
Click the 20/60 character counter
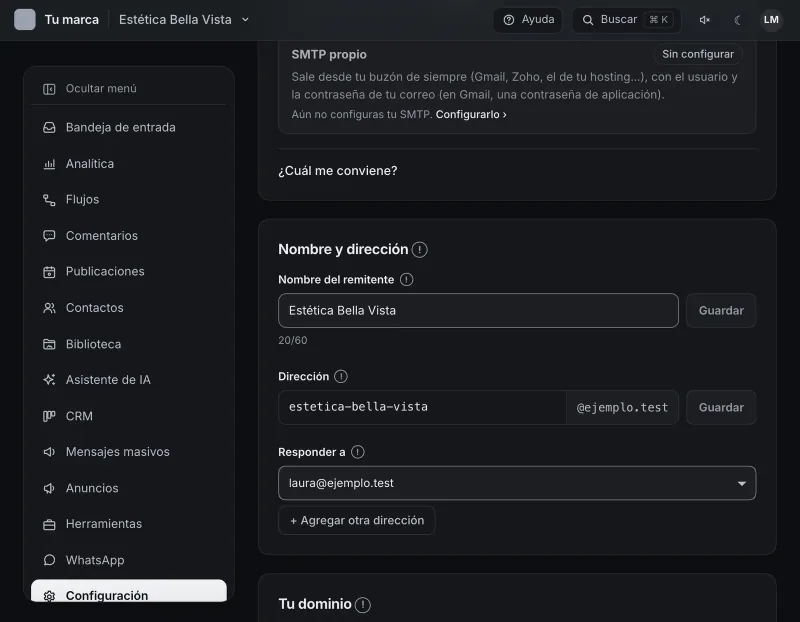click(x=293, y=340)
